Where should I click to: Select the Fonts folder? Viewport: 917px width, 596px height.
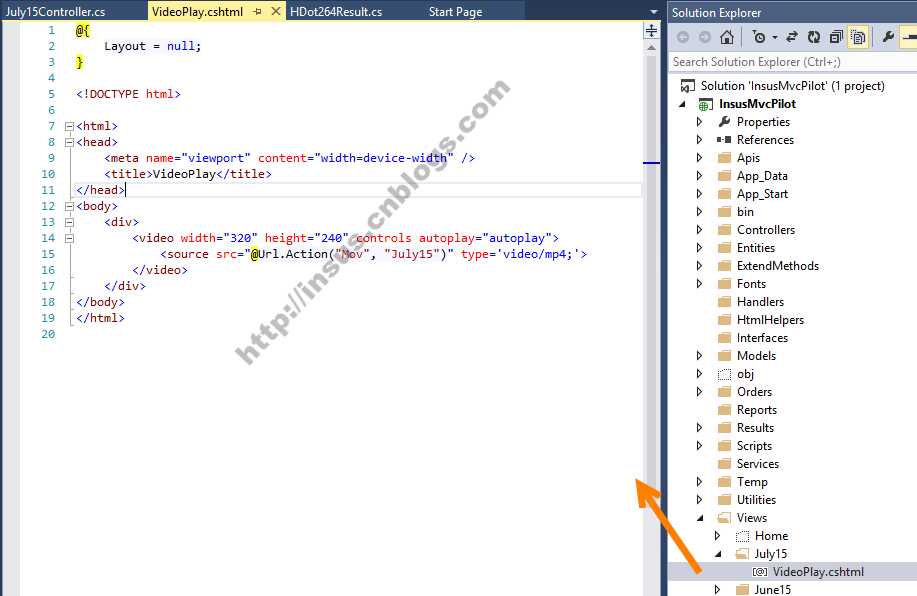click(751, 284)
